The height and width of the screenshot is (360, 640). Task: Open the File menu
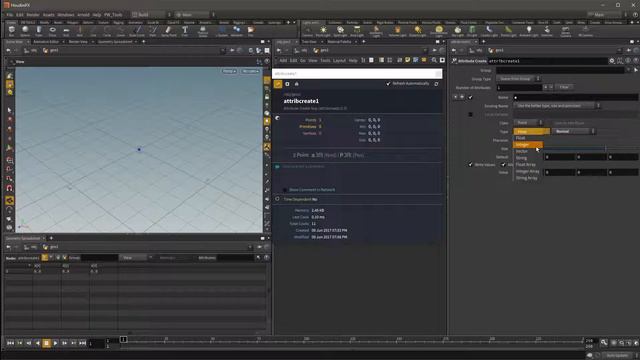point(9,14)
